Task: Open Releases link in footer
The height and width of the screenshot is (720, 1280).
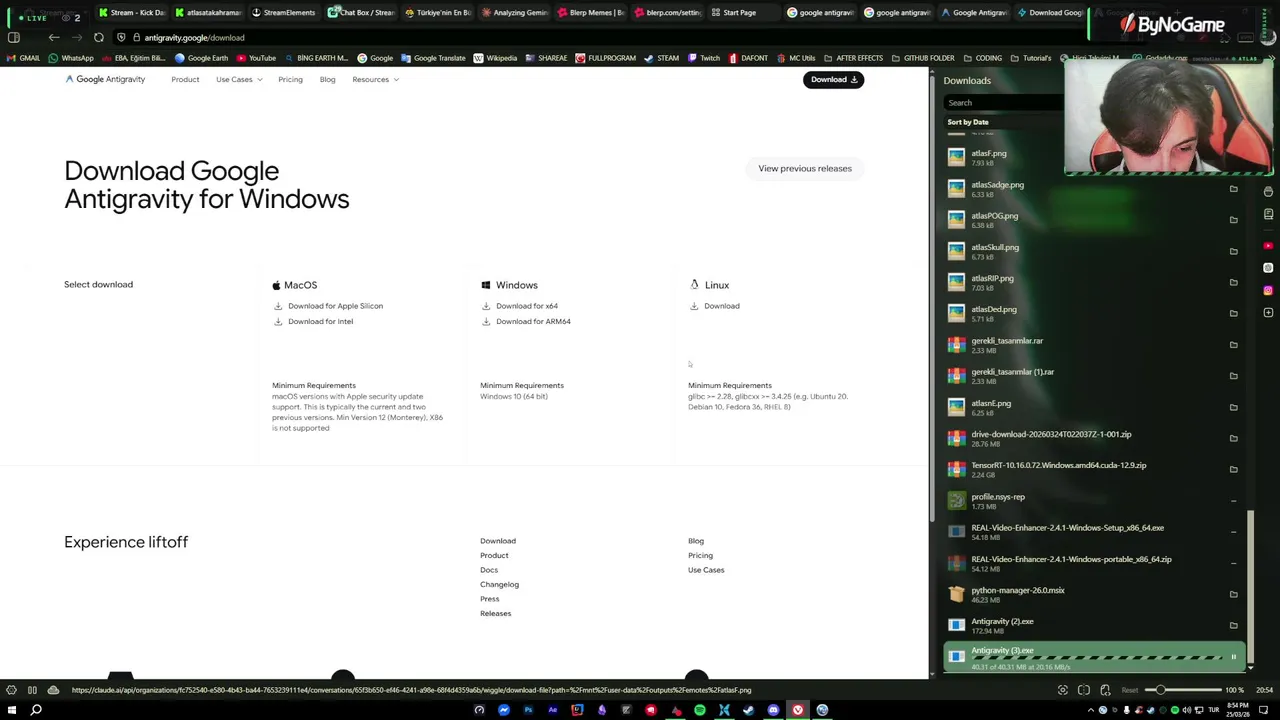Action: click(x=495, y=613)
